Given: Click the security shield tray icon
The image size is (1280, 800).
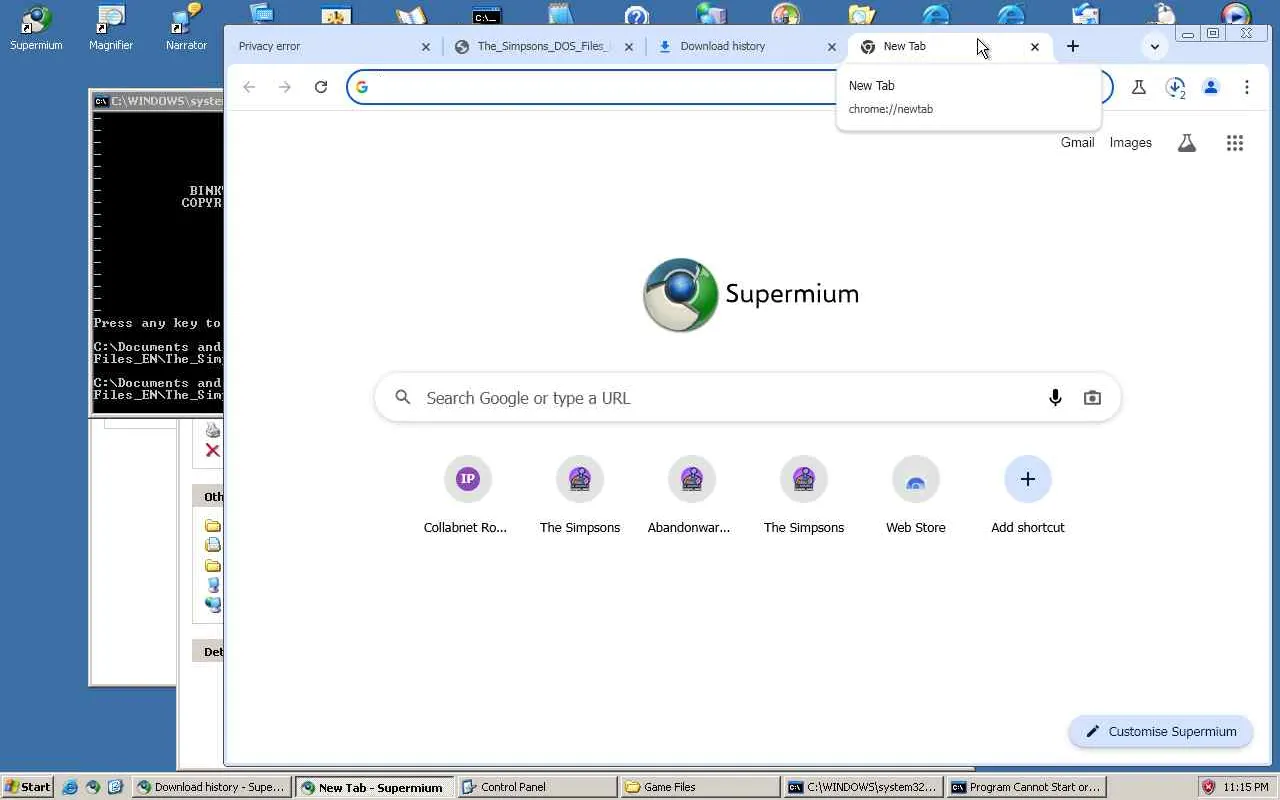Looking at the screenshot, I should [1208, 787].
